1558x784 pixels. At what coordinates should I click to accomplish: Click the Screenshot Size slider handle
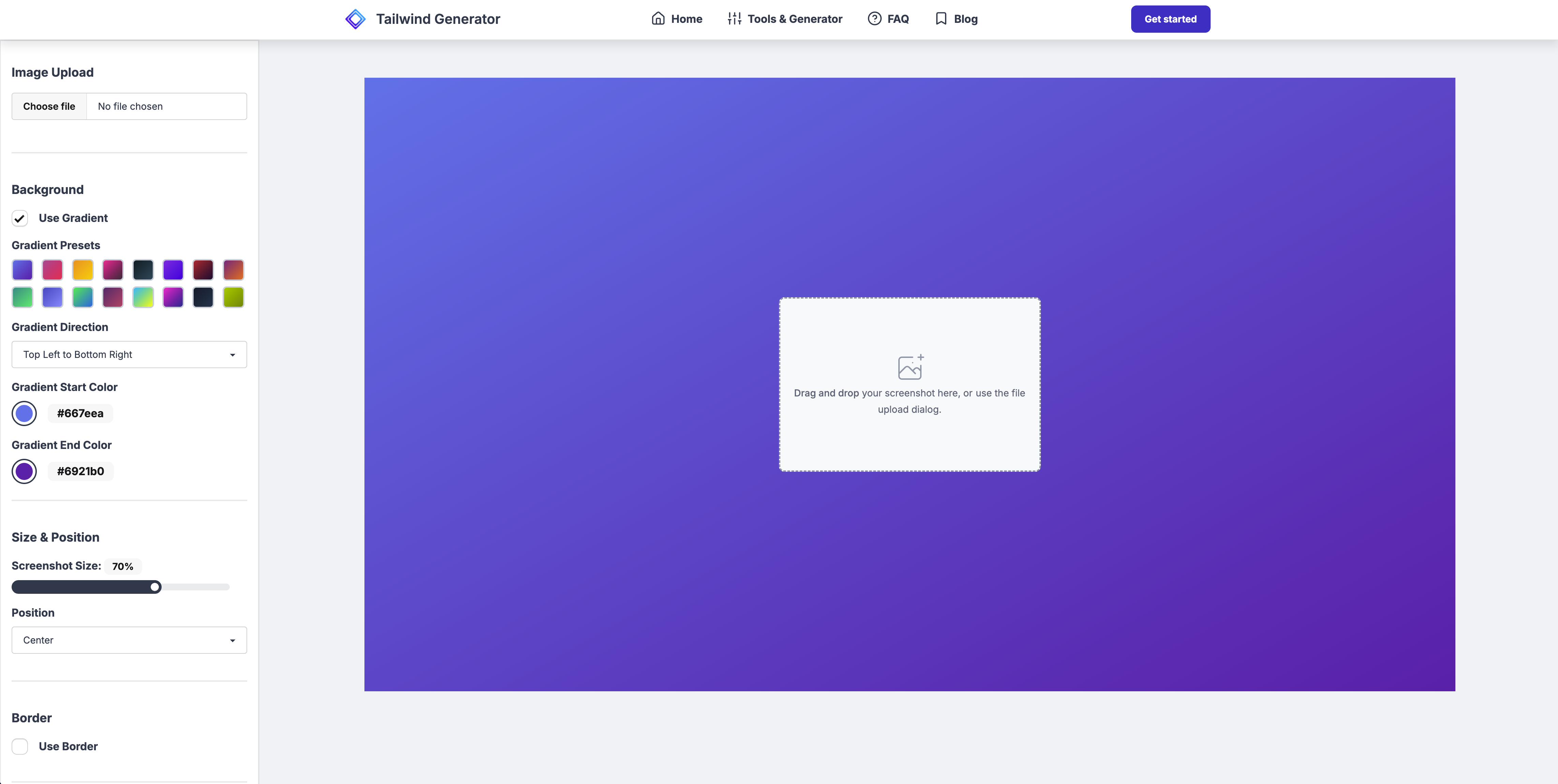155,587
